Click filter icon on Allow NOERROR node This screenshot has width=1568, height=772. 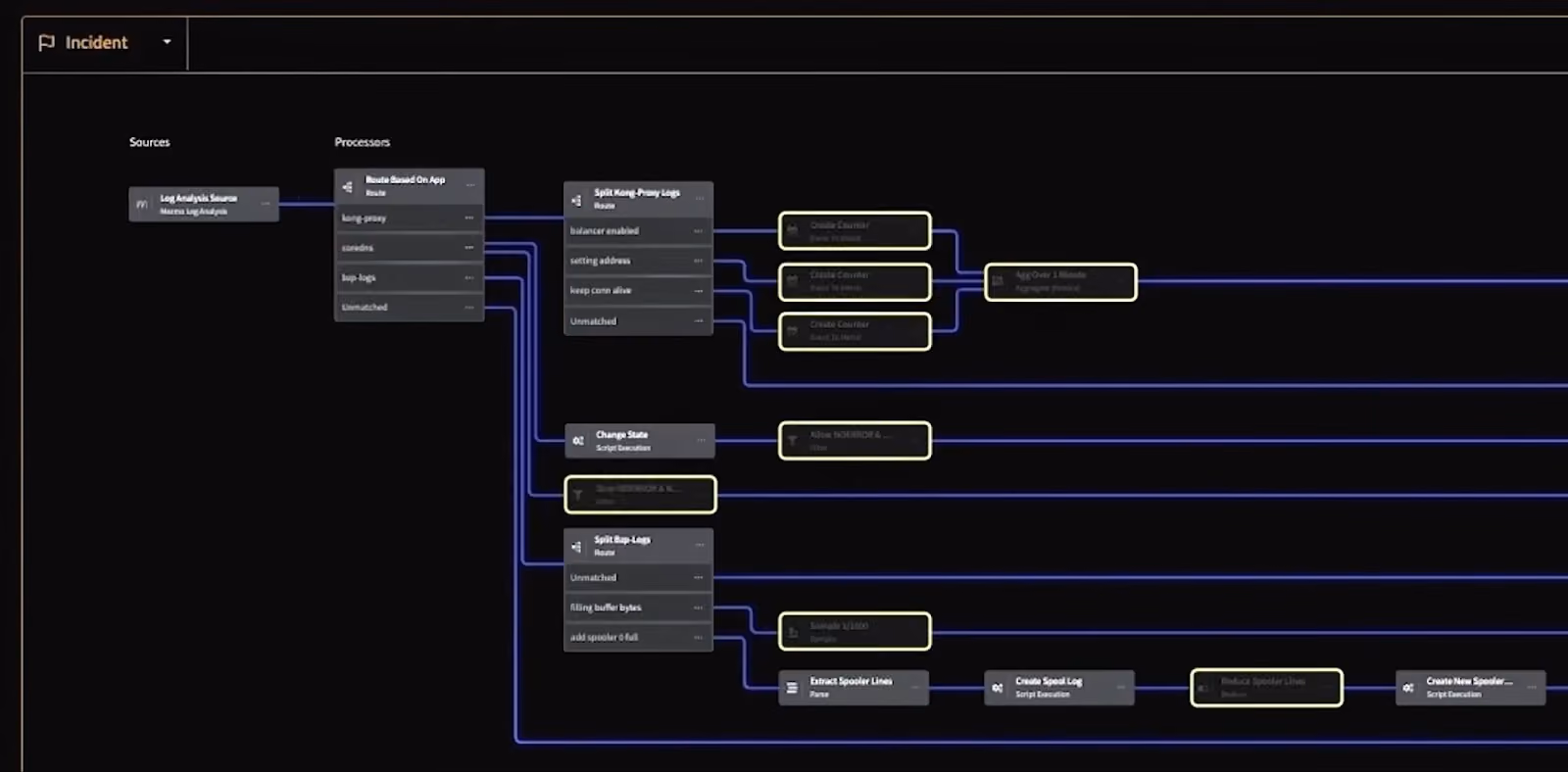(792, 441)
